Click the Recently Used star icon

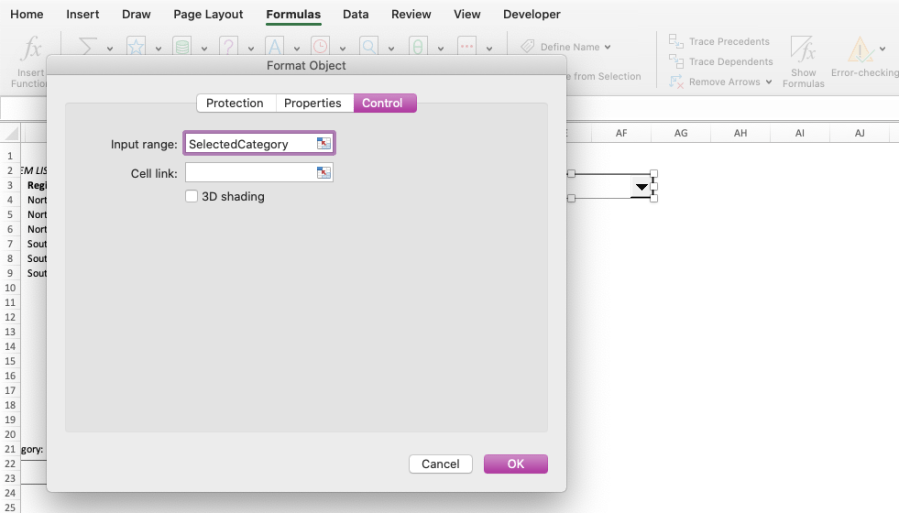coord(136,46)
